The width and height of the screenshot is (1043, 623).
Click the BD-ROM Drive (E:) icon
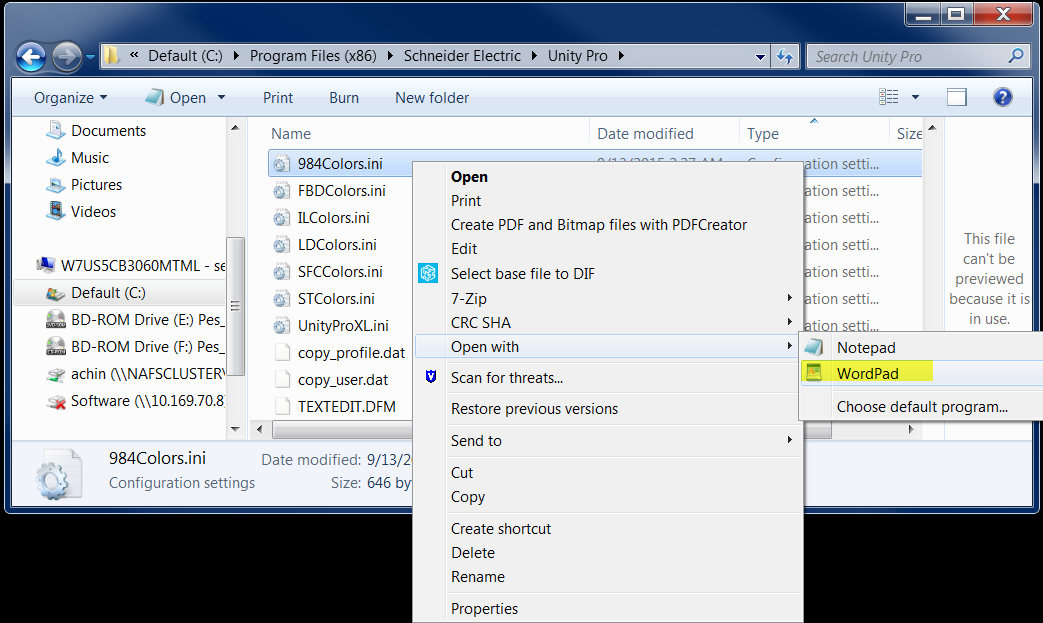click(56, 320)
